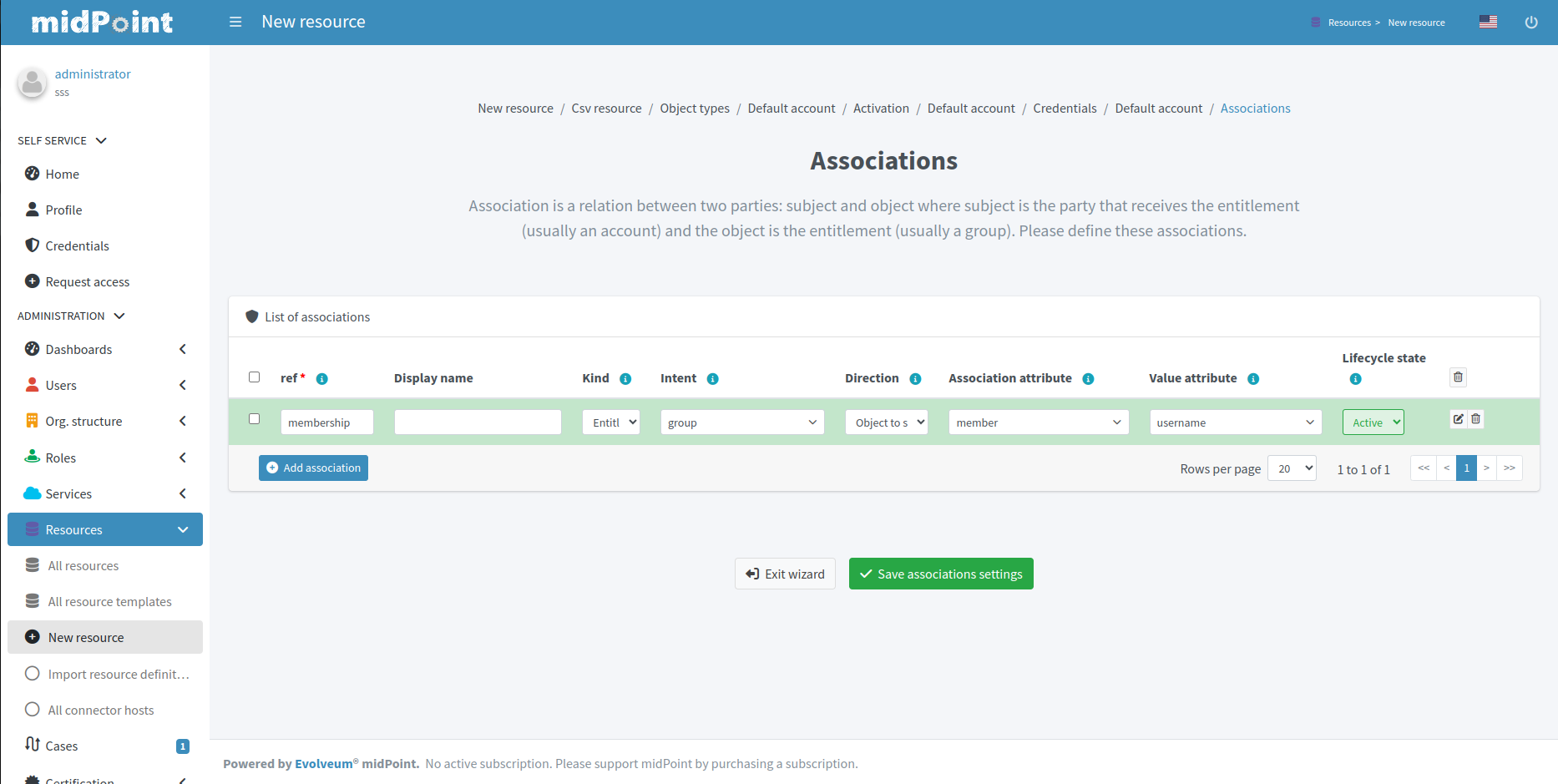Click info icon beside Association attribute

[x=1088, y=379]
